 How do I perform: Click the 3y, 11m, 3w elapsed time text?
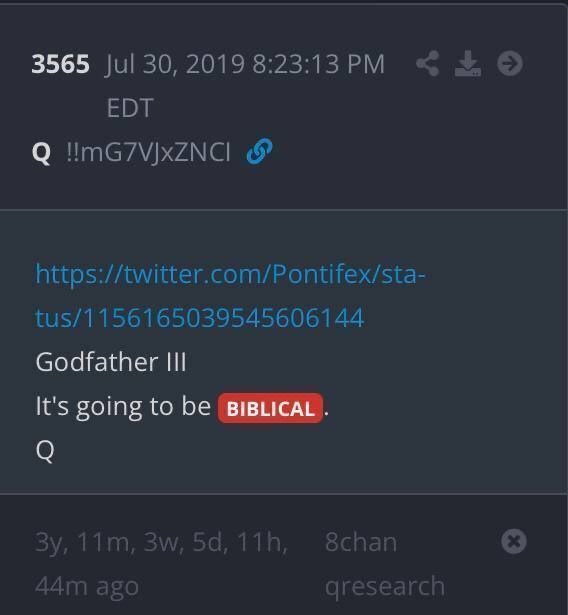pyautogui.click(x=162, y=542)
